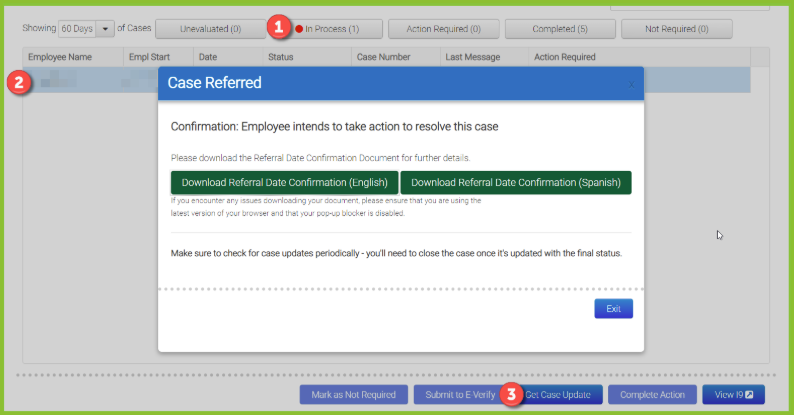Viewport: 794px width, 415px height.
Task: Click the red In Process status dot
Action: tap(299, 29)
